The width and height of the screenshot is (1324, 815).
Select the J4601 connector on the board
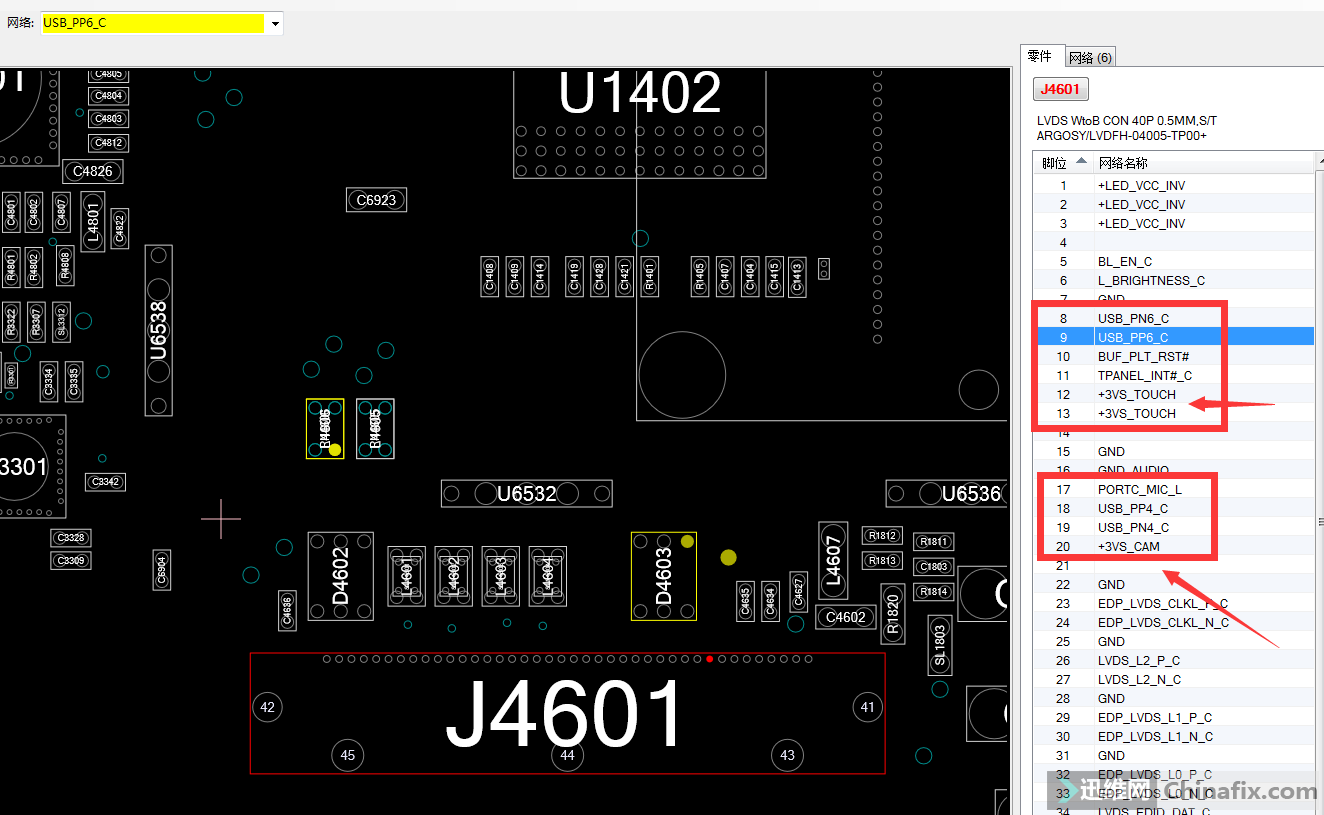pyautogui.click(x=566, y=715)
